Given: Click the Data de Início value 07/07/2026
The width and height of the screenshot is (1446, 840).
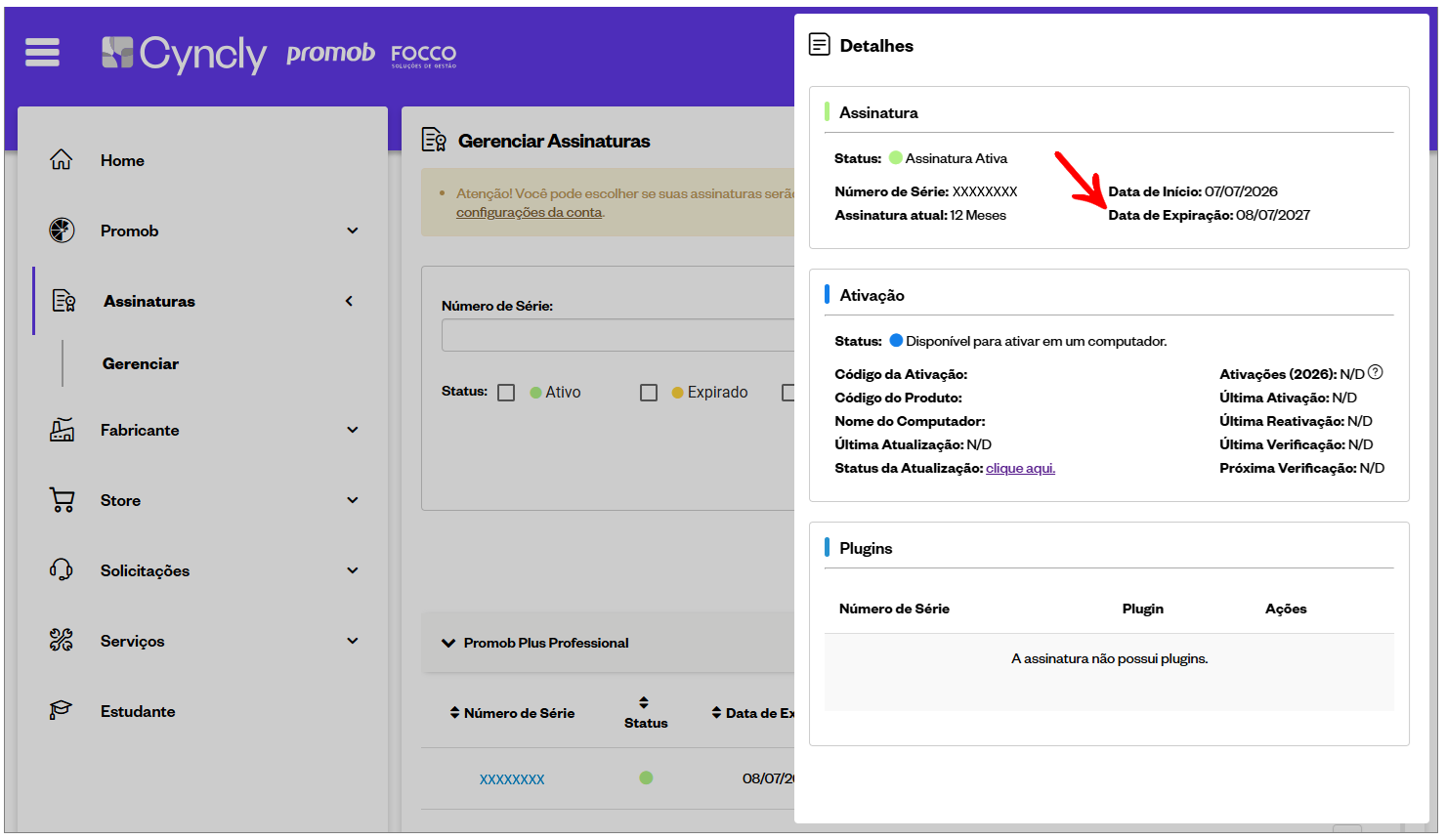Looking at the screenshot, I should click(x=1241, y=191).
